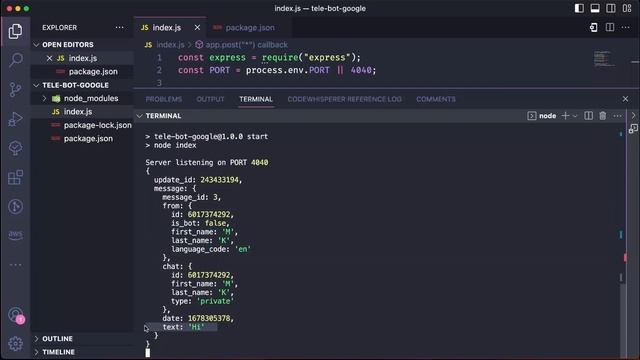Open index.js in project file tree
Image resolution: width=640 pixels, height=360 pixels.
coord(78,112)
